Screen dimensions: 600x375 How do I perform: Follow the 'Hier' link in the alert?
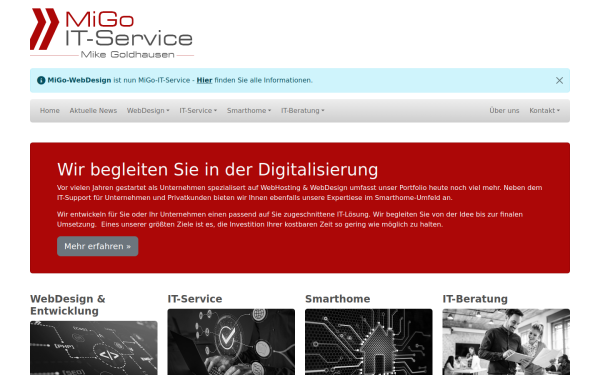(x=204, y=80)
